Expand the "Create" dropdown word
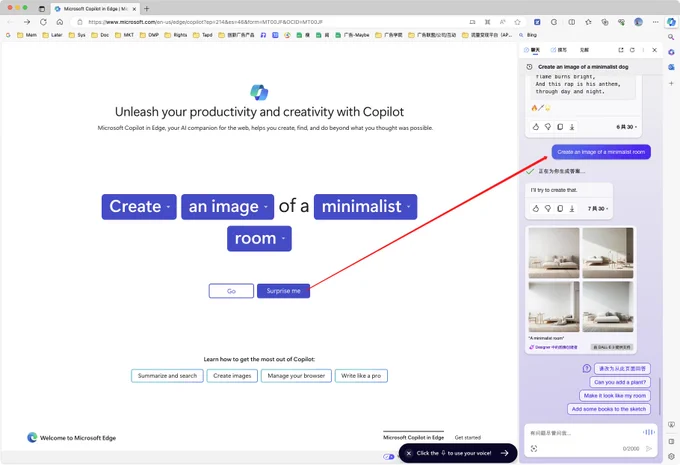The height and width of the screenshot is (465, 680). click(x=139, y=207)
